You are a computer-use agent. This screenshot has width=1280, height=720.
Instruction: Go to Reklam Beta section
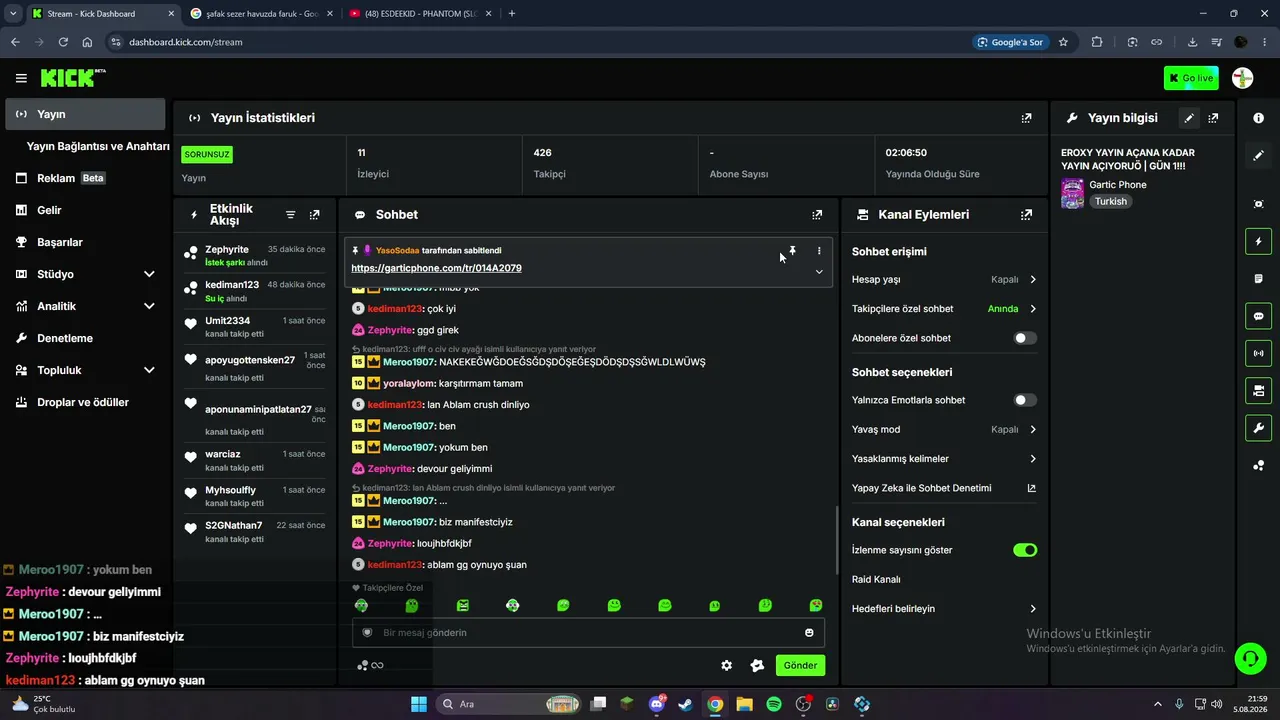(85, 178)
